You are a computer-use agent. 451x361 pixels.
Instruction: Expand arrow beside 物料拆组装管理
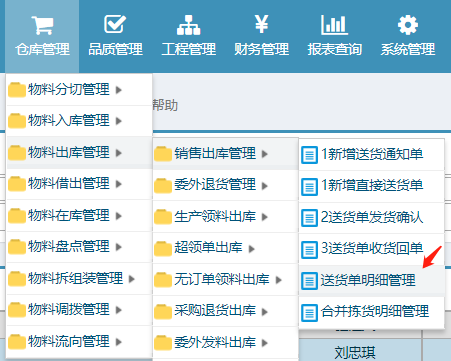pyautogui.click(x=132, y=279)
